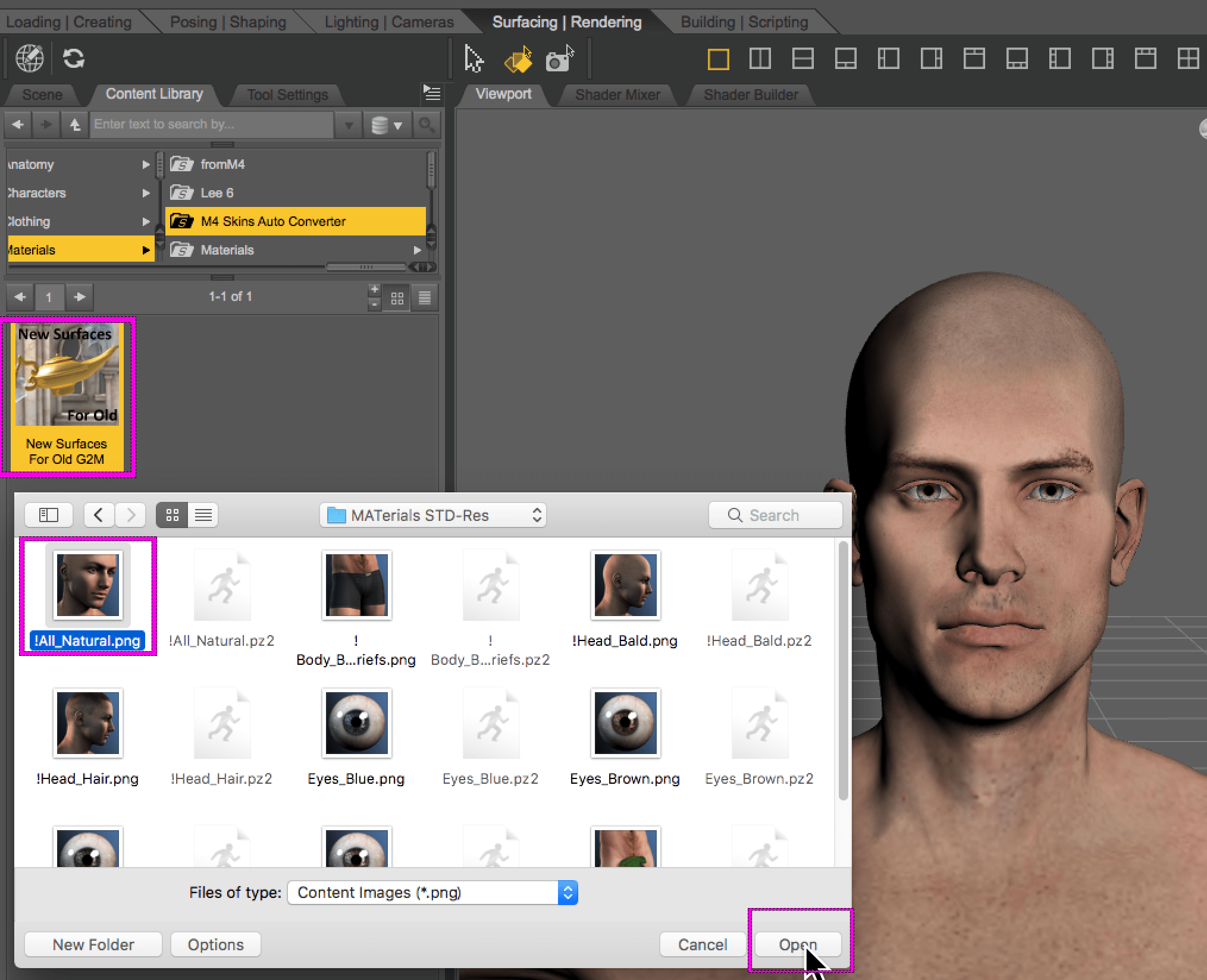Open the Posing | Shaping activity tab
Viewport: 1207px width, 980px height.
coord(228,22)
